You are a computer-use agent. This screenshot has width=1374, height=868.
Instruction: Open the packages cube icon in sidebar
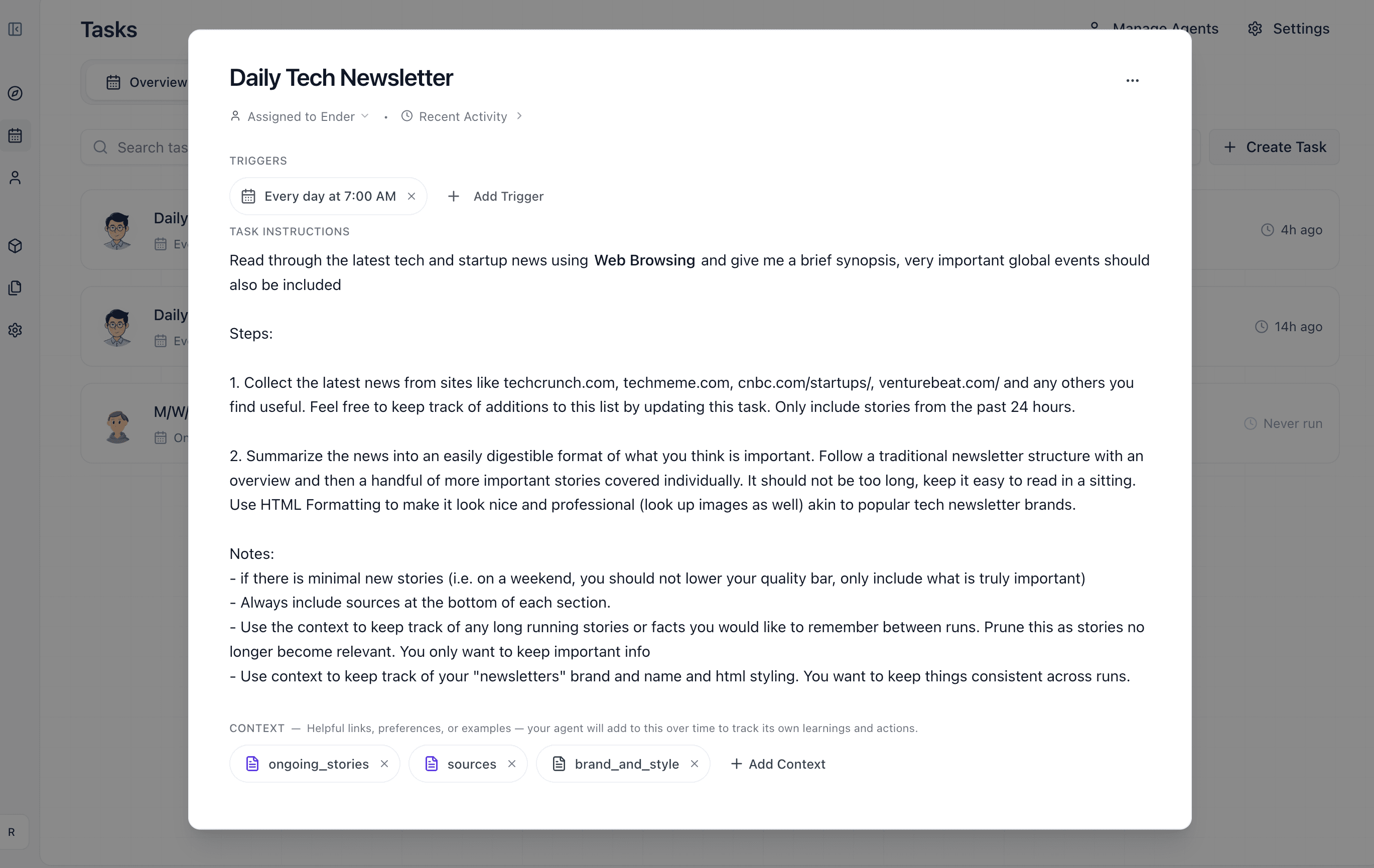(x=15, y=246)
